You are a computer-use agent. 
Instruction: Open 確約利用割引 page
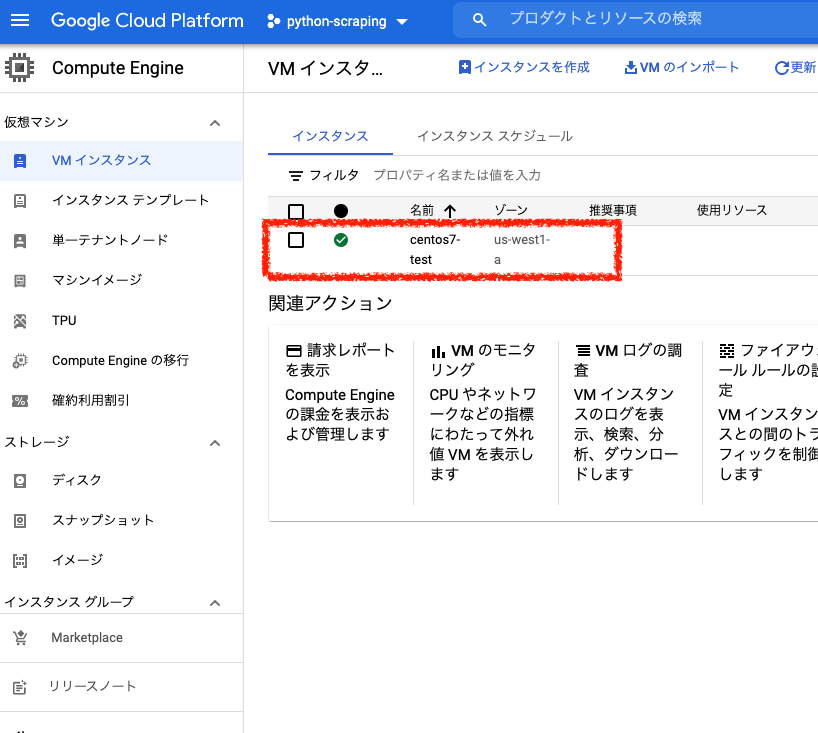[x=90, y=400]
